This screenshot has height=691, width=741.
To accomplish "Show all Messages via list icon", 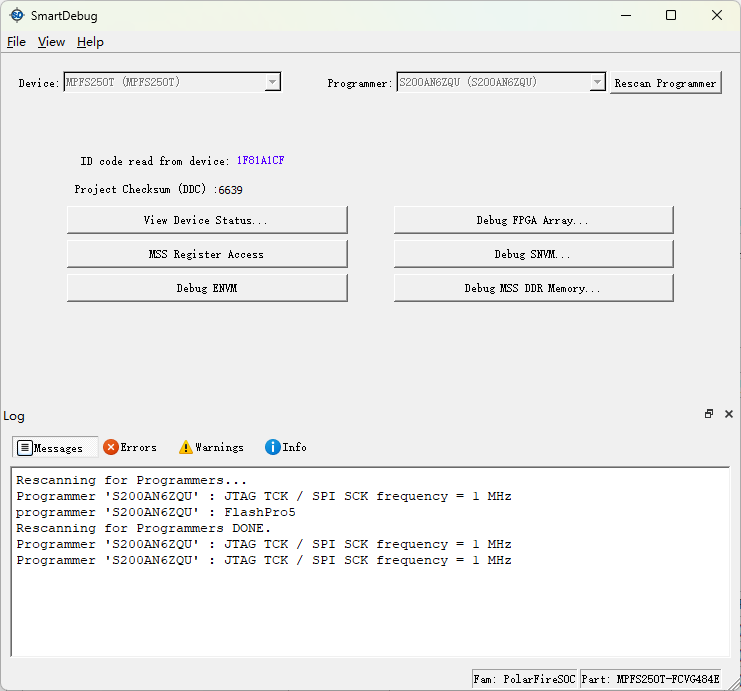I will coord(25,448).
